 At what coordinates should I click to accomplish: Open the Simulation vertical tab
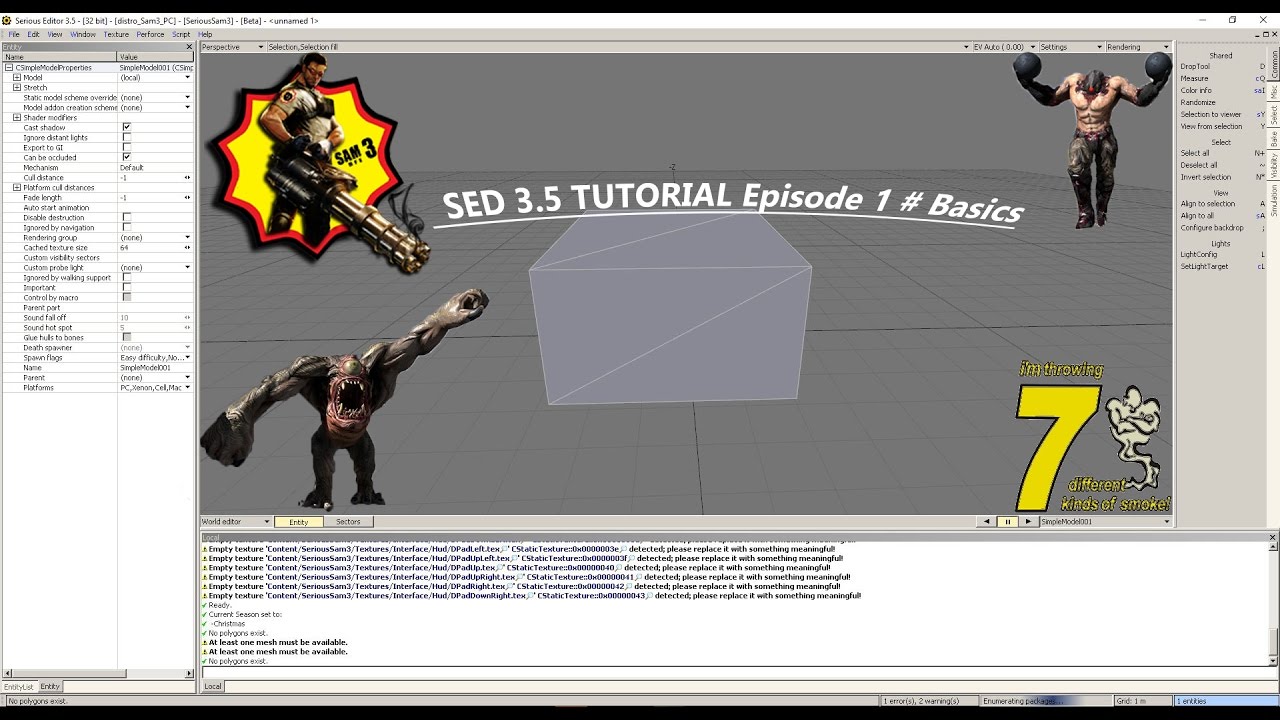pyautogui.click(x=1274, y=200)
